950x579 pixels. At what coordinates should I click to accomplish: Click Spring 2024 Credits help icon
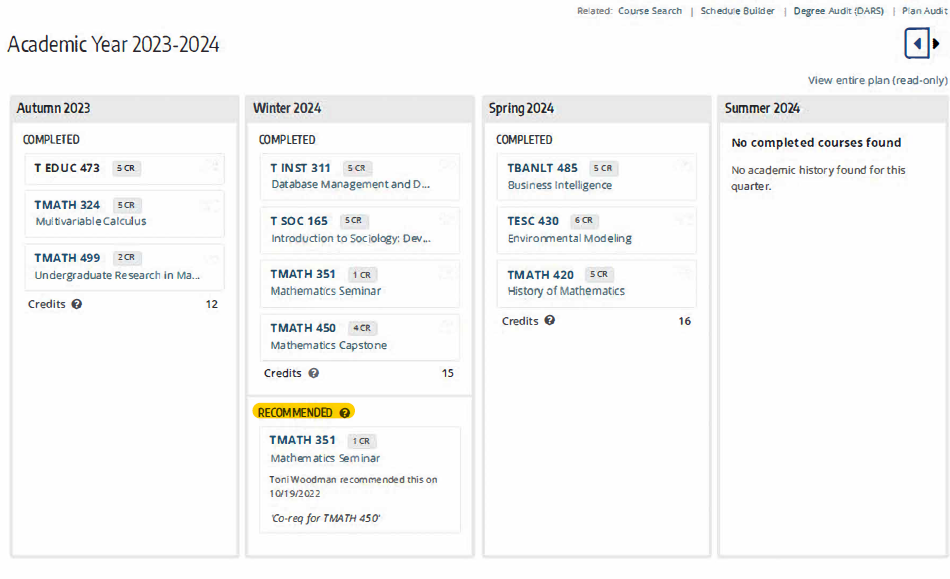[549, 321]
